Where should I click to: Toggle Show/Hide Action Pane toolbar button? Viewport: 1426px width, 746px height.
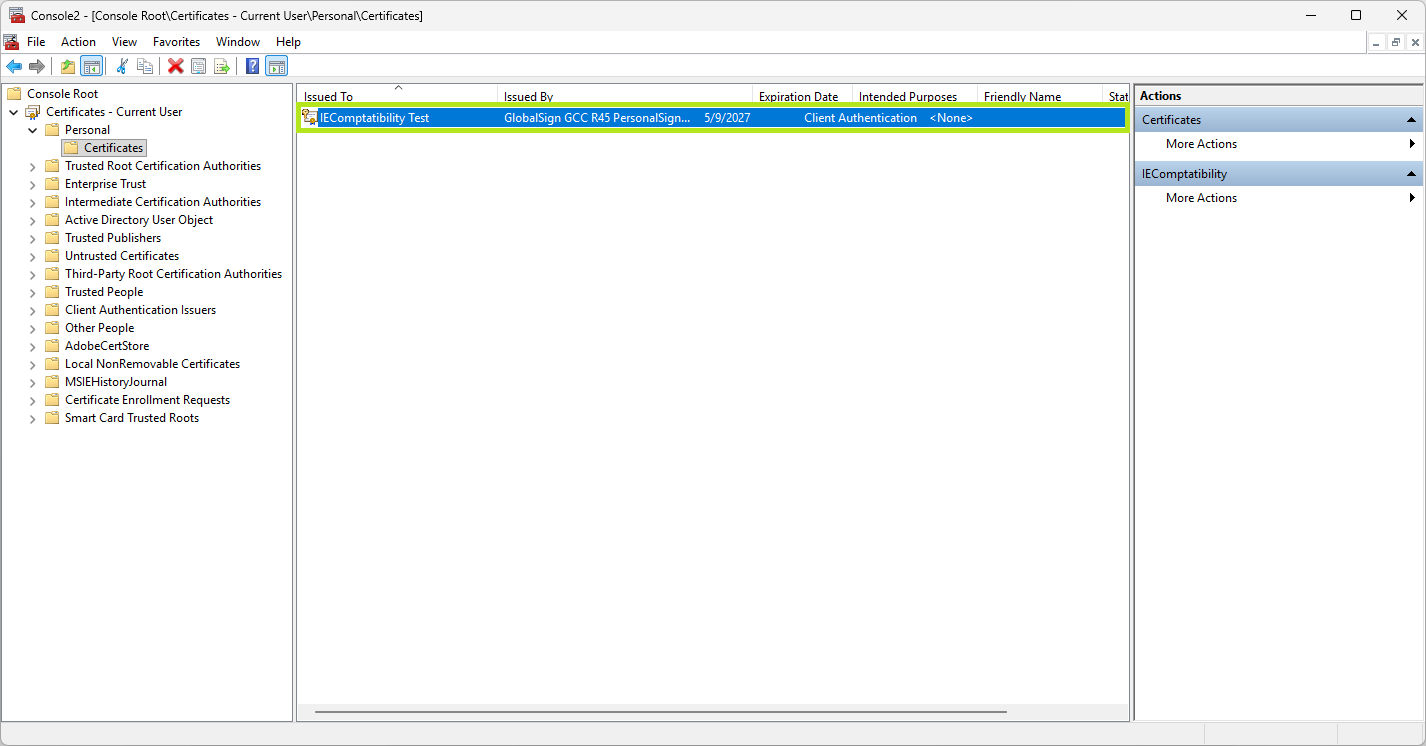(x=276, y=66)
